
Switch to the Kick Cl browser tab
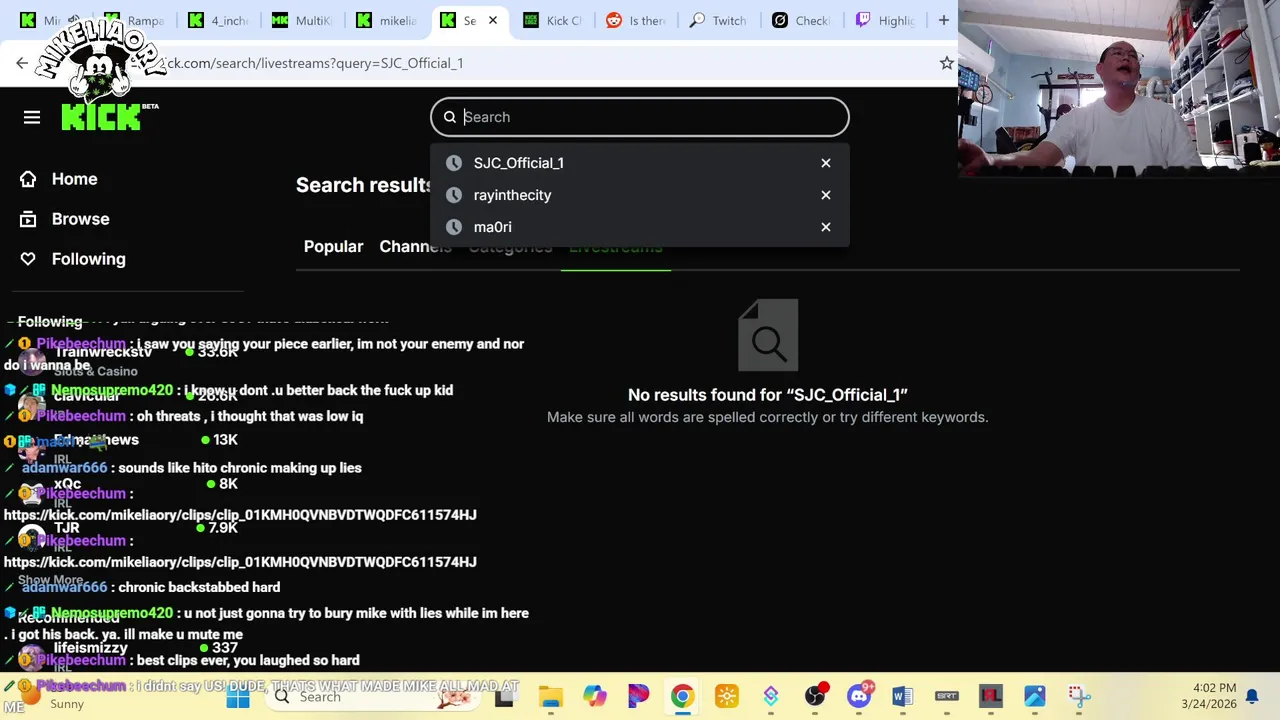(553, 20)
